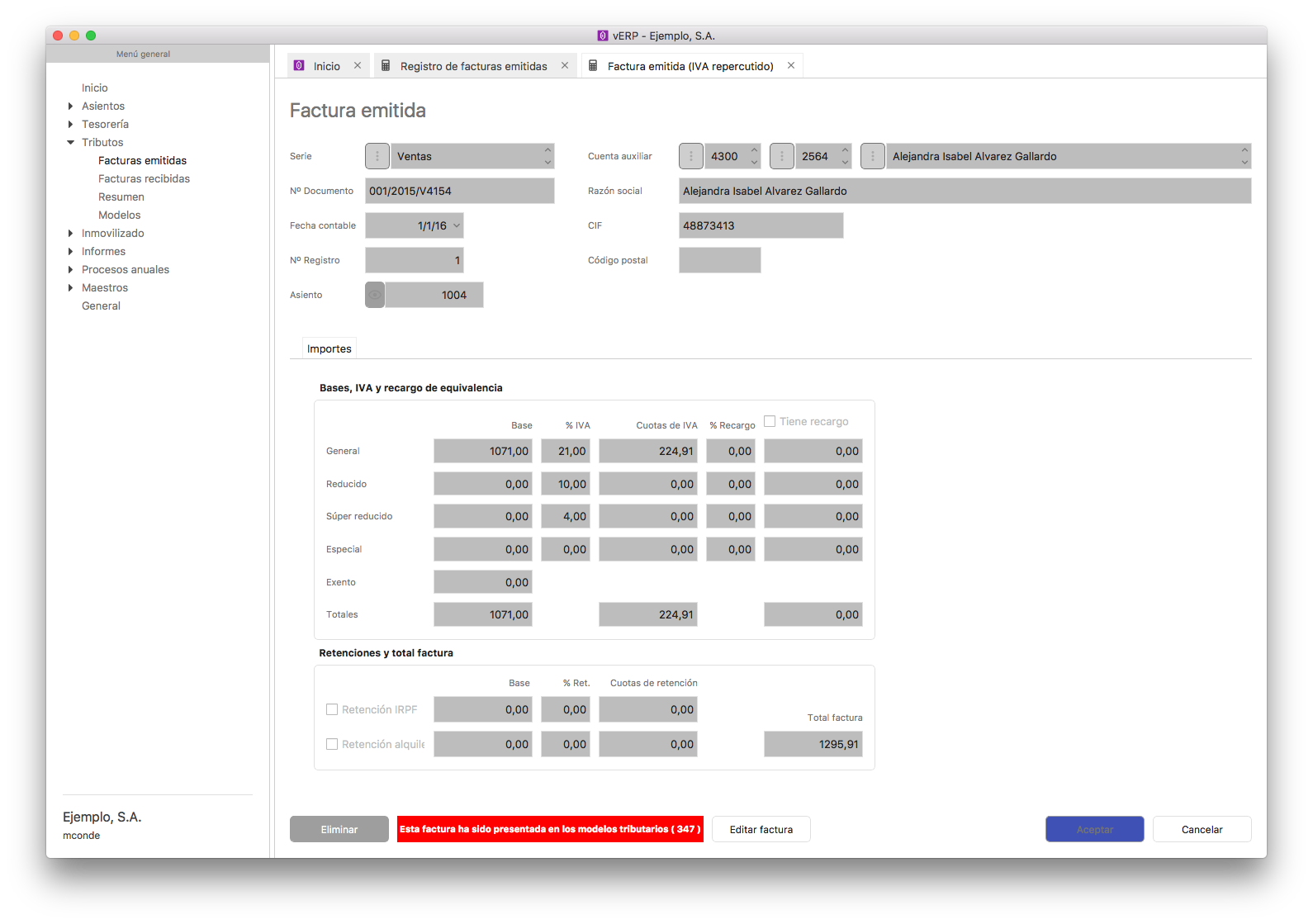Switch to Registro de facturas emitidas tab

(473, 66)
